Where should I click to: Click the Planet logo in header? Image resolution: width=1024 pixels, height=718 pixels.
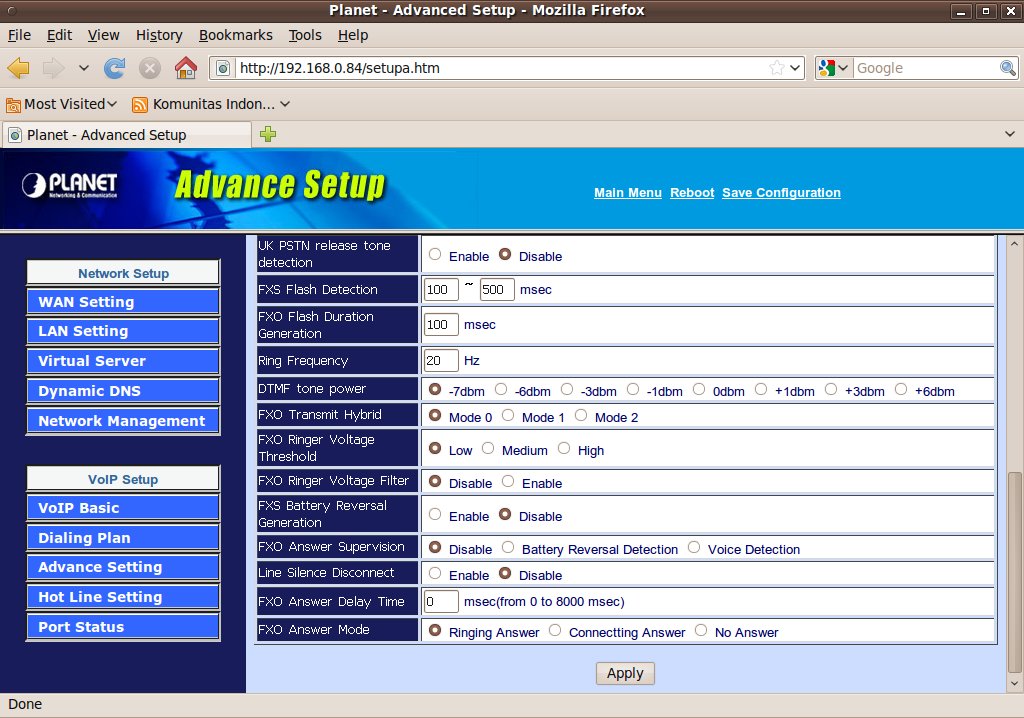tap(70, 186)
